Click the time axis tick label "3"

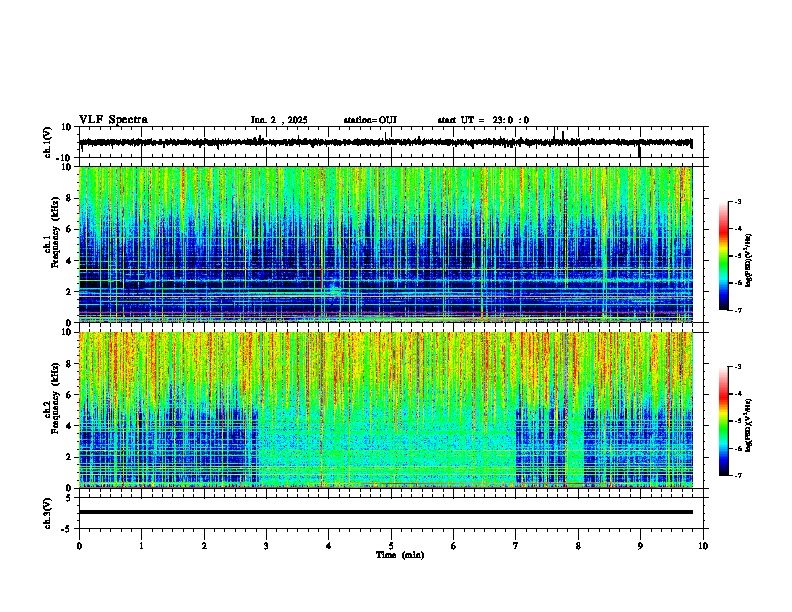click(266, 546)
